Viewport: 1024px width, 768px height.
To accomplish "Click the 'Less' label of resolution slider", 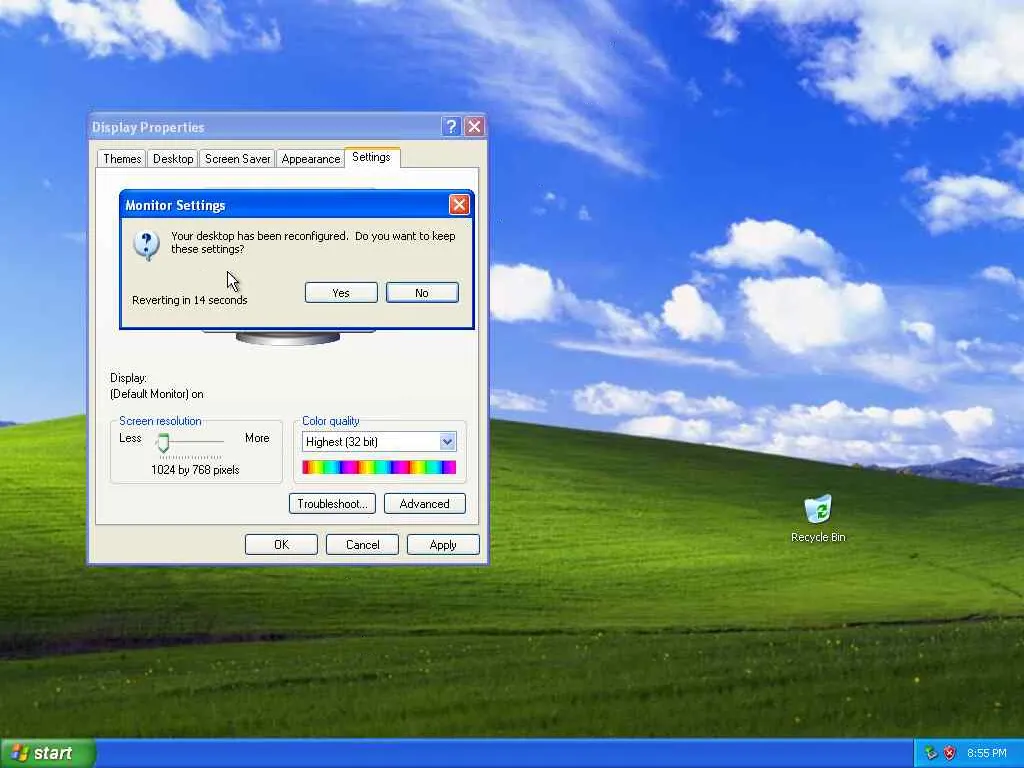I will pyautogui.click(x=130, y=438).
